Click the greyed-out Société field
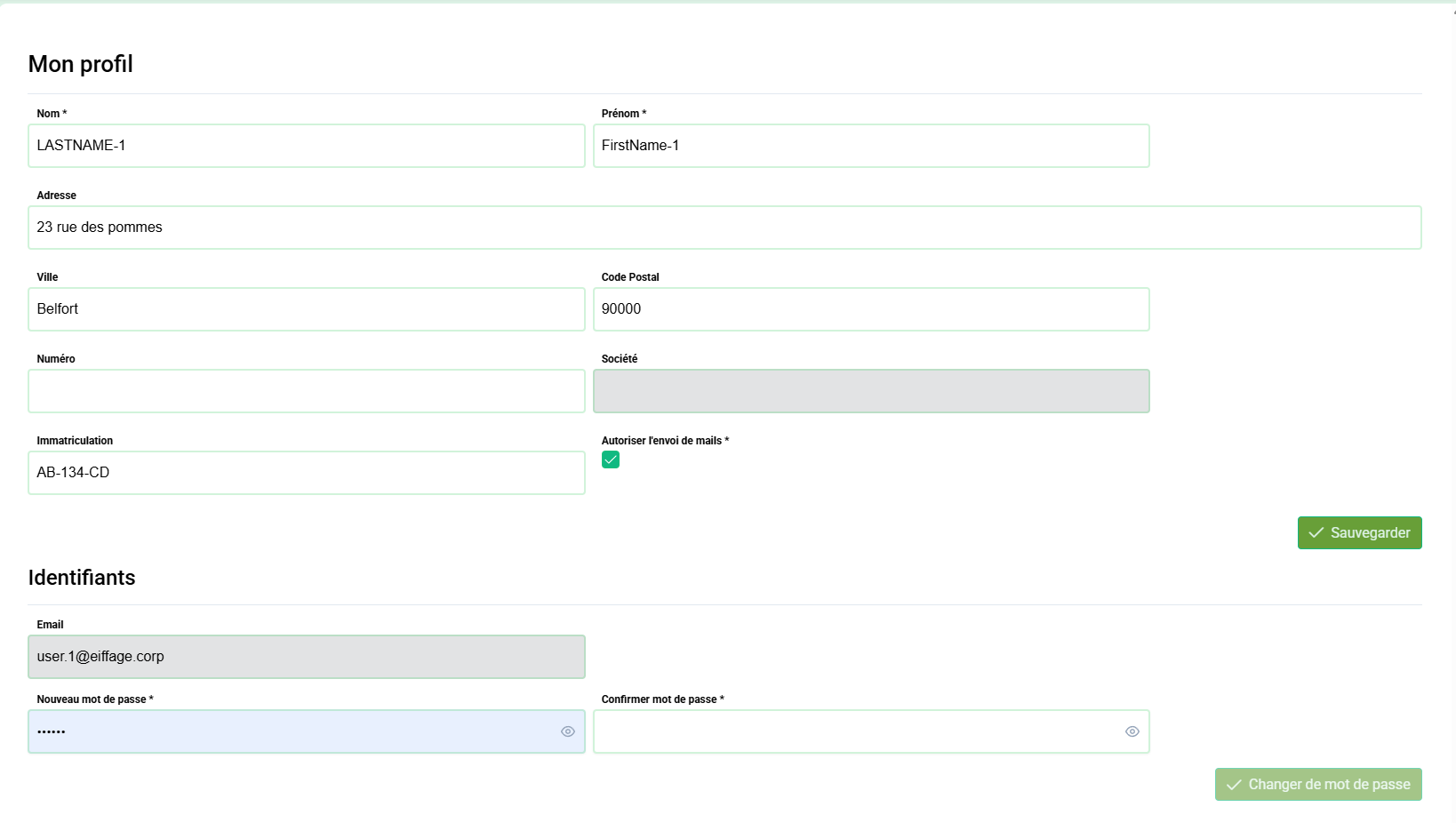Image resolution: width=1456 pixels, height=823 pixels. [870, 391]
